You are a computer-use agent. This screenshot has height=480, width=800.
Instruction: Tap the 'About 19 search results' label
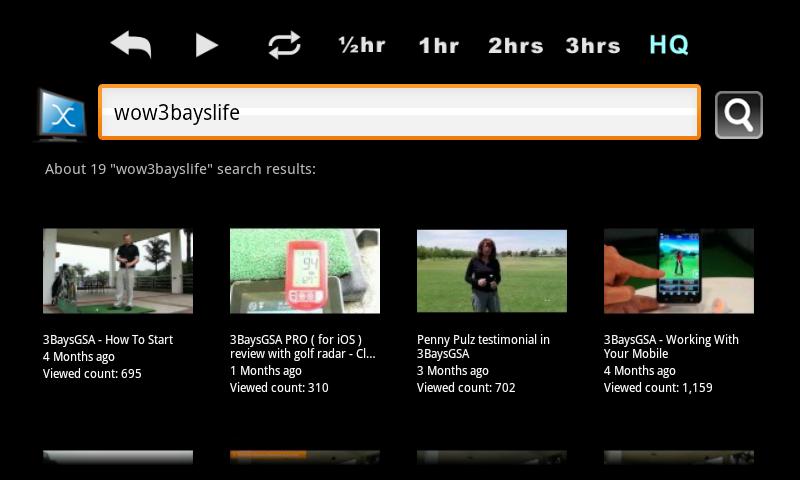point(180,169)
